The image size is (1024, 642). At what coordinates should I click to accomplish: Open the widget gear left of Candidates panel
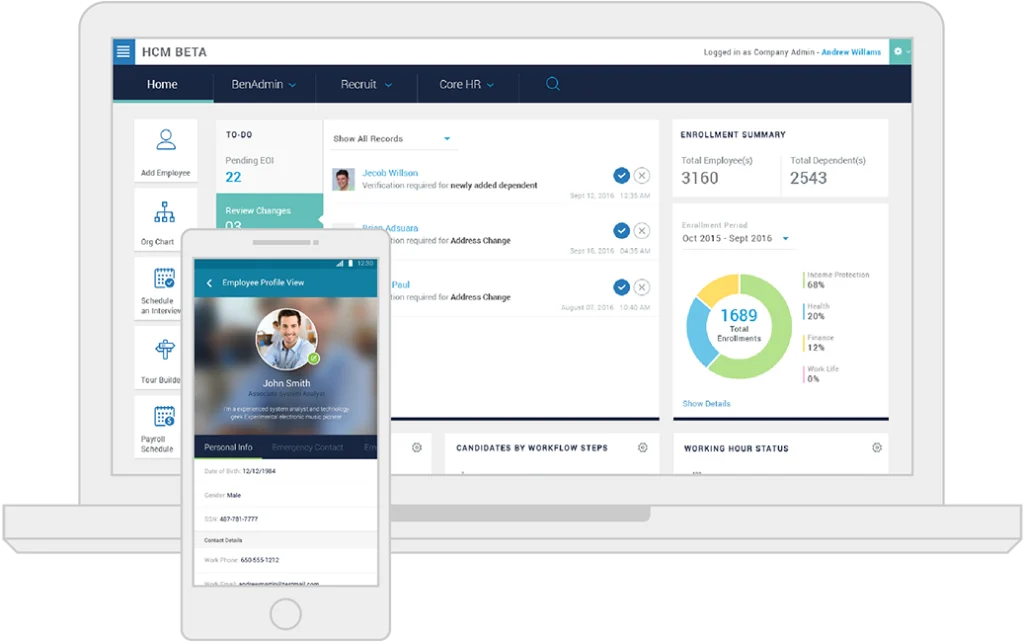[417, 447]
